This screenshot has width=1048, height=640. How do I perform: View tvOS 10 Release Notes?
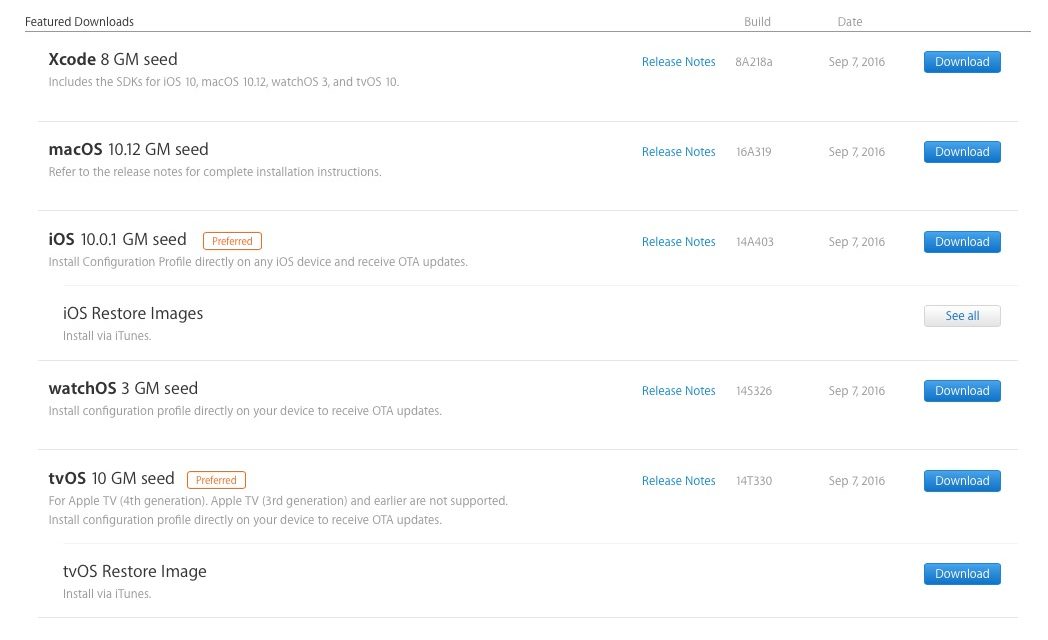click(x=678, y=481)
